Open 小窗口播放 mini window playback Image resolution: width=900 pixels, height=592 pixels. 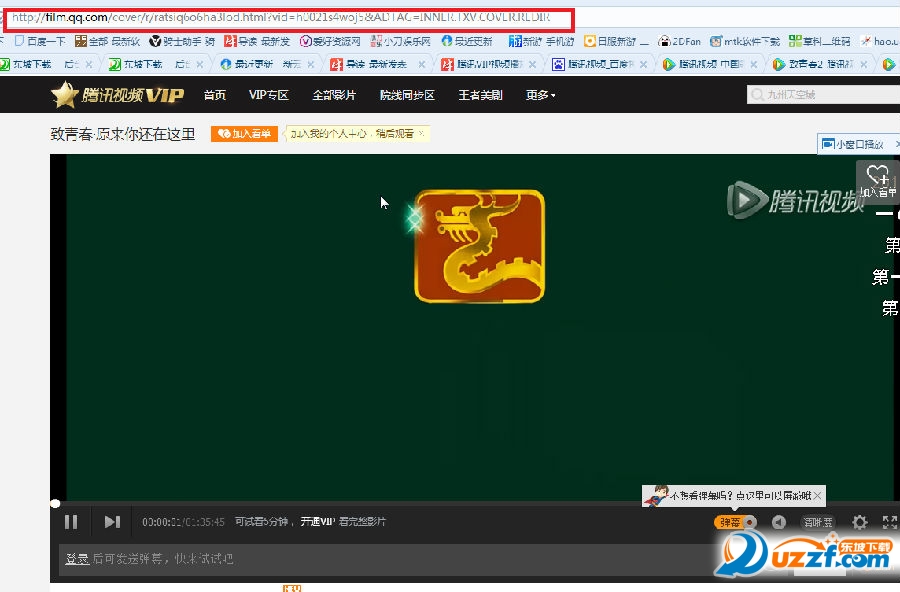[x=854, y=144]
